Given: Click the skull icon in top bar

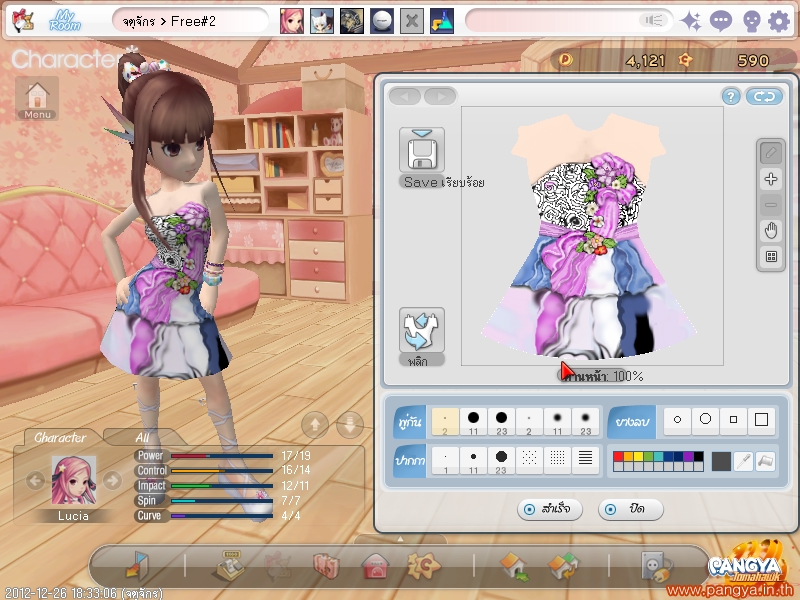Looking at the screenshot, I should [x=751, y=22].
